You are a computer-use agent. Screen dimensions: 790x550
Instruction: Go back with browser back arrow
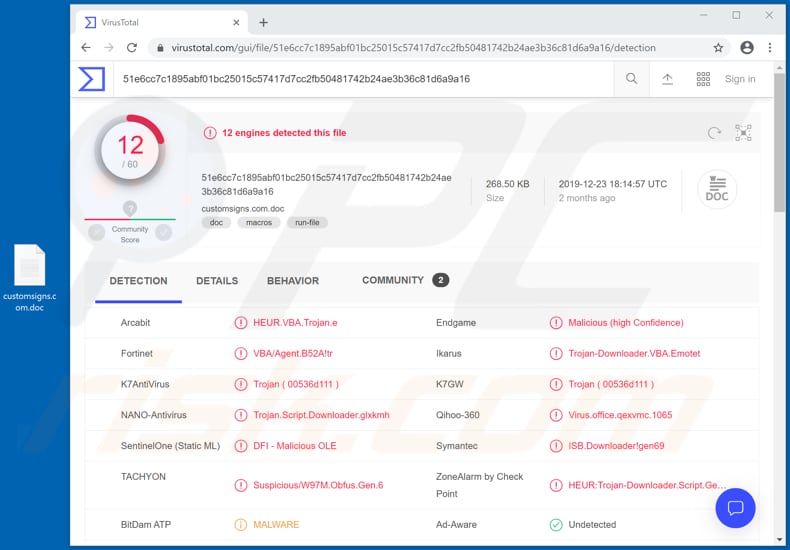(x=86, y=47)
